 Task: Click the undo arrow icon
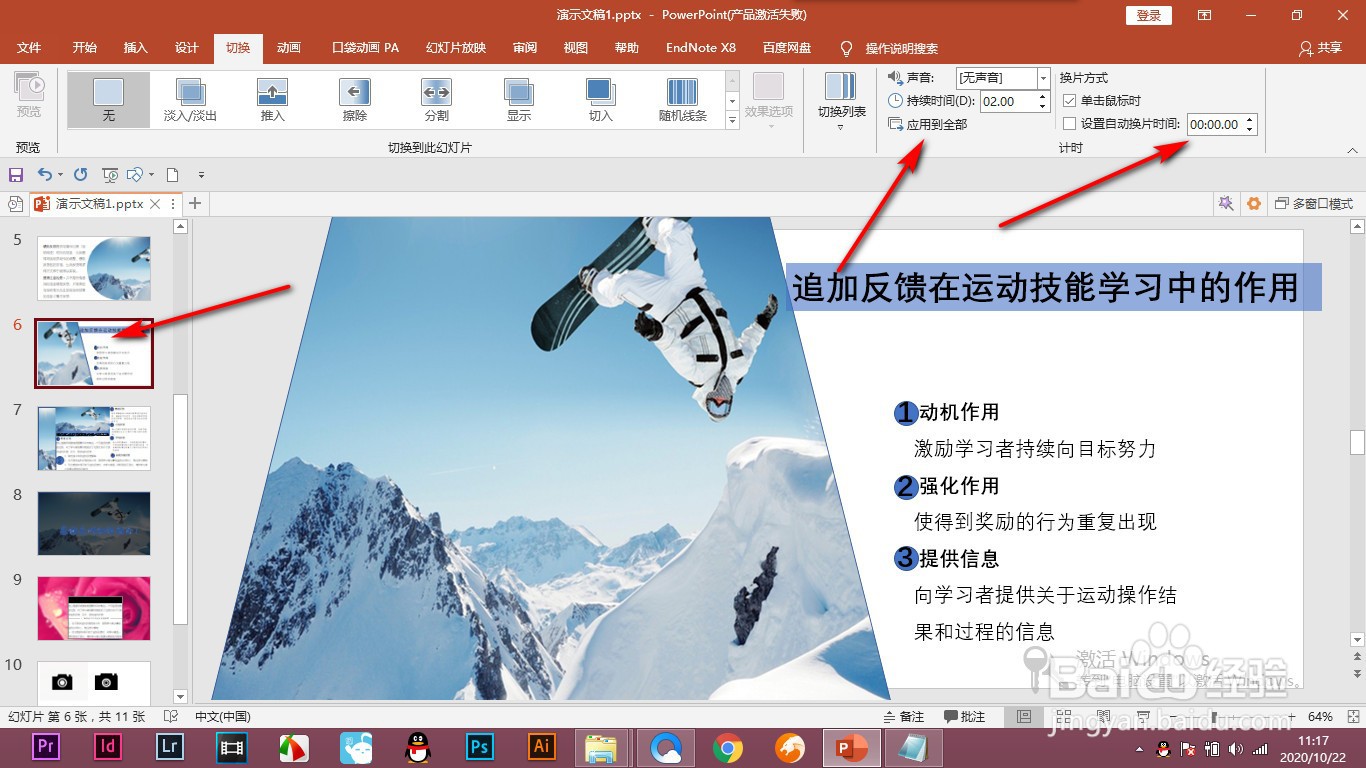pos(44,174)
